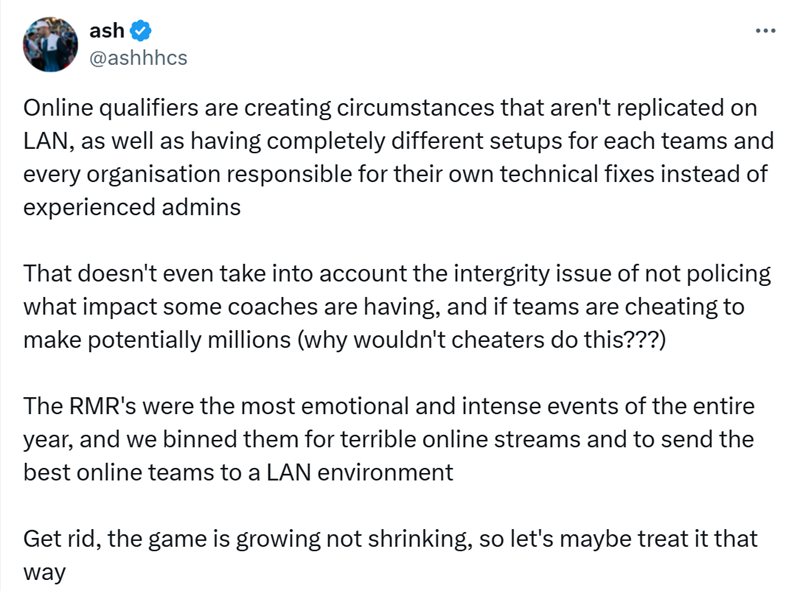Click the line starting "The RMR's were the most"
Image resolution: width=800 pixels, height=591 pixels.
point(389,407)
